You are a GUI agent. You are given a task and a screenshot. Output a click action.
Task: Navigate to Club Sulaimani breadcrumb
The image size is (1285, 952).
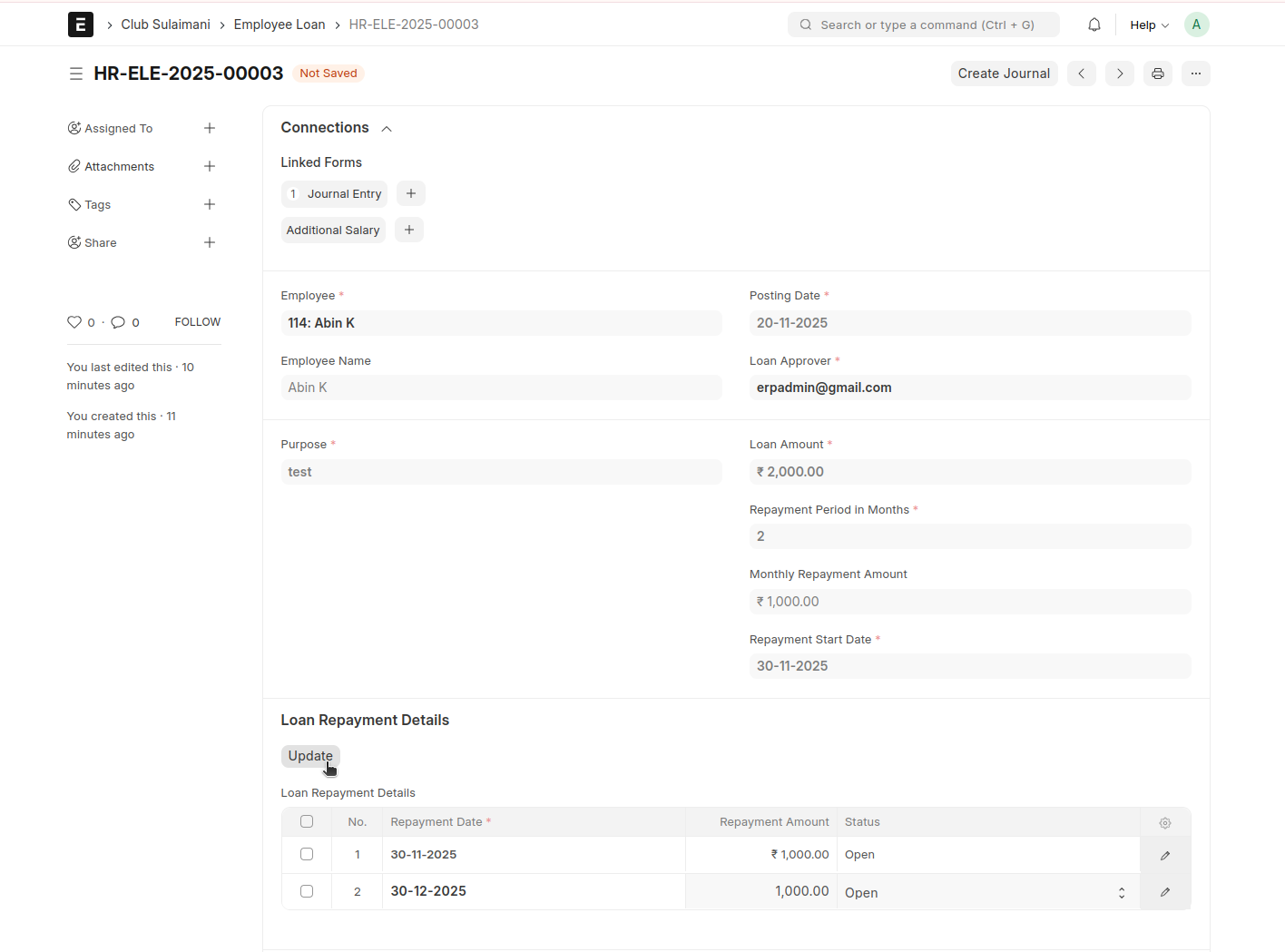click(165, 25)
